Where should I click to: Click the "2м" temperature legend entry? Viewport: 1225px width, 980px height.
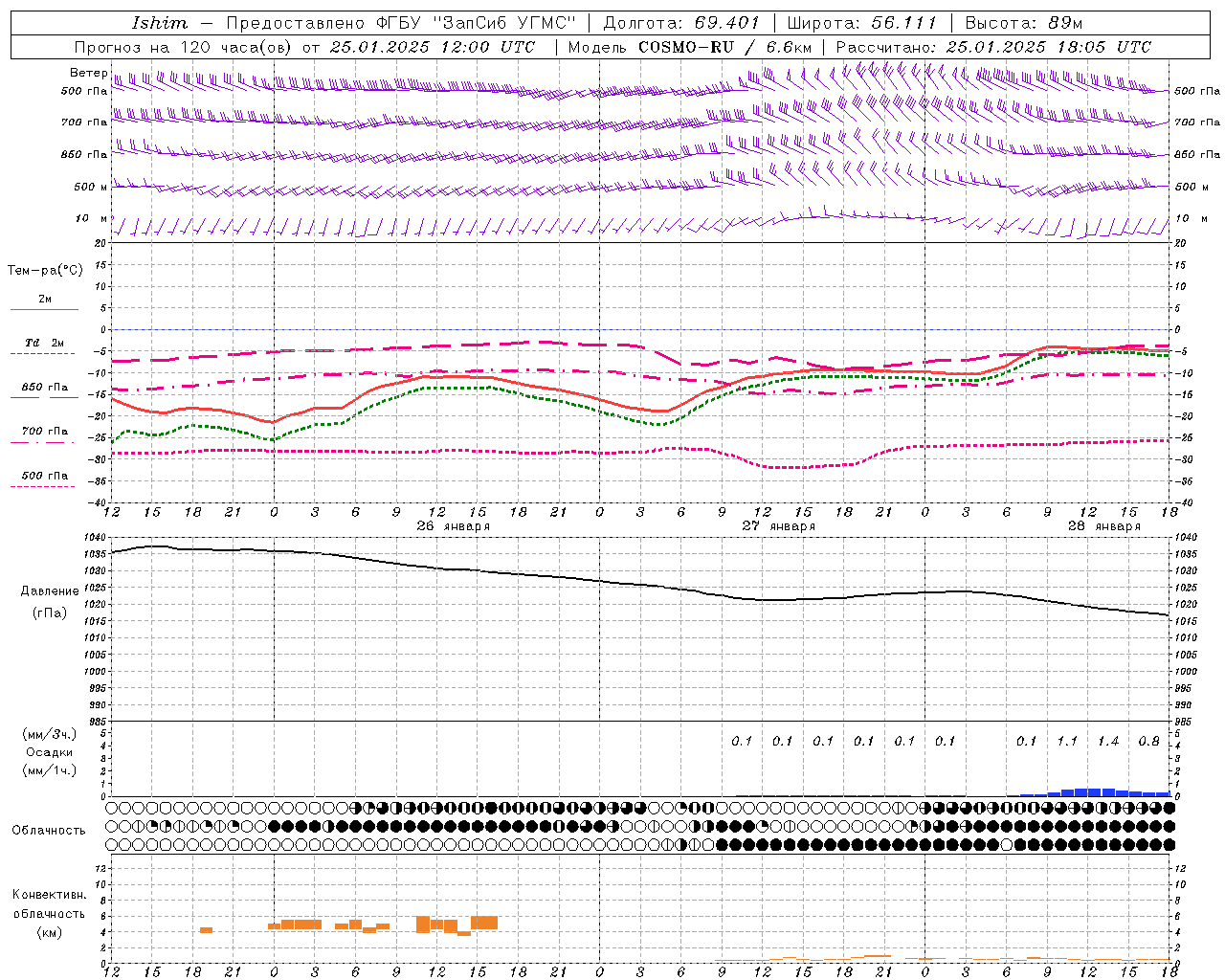(x=45, y=300)
